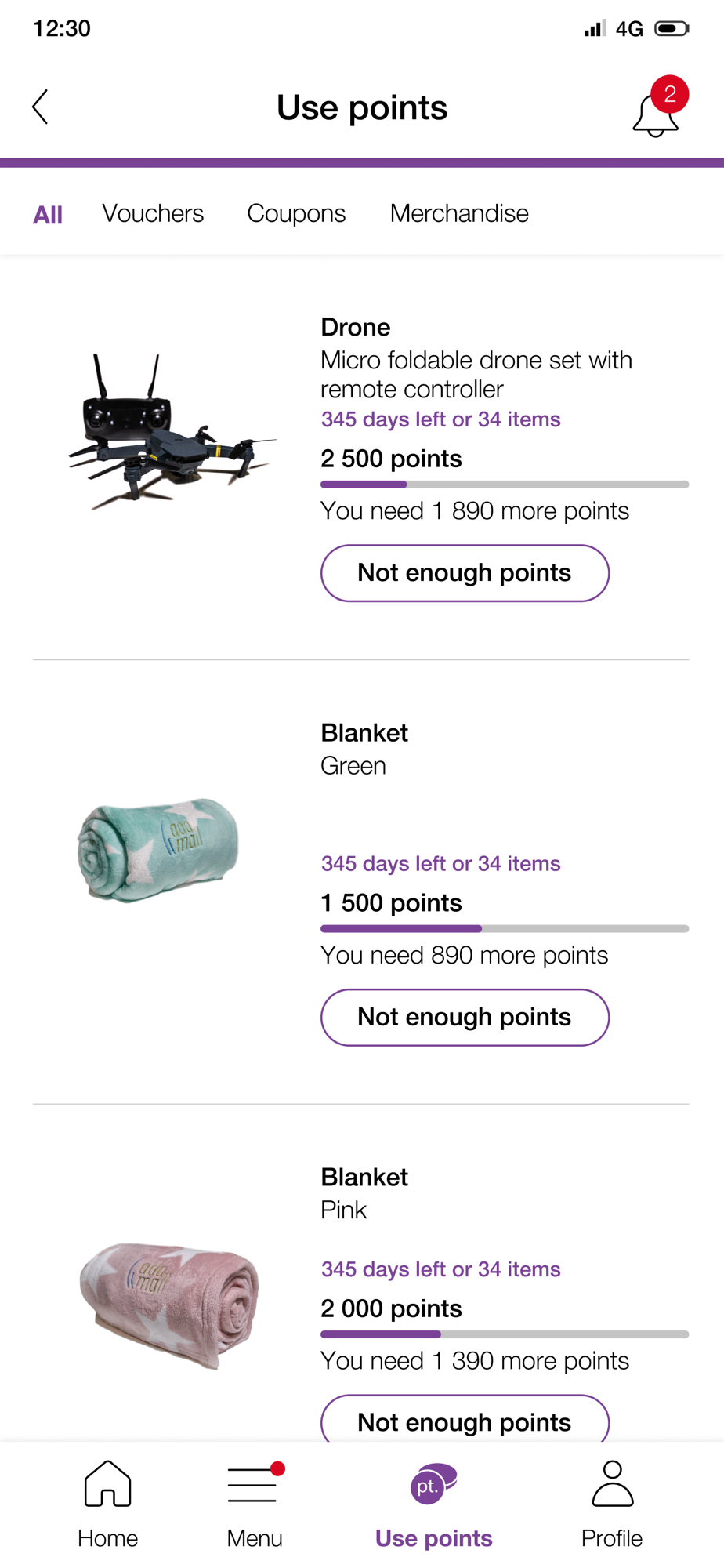Open the green blanket product image

click(158, 850)
